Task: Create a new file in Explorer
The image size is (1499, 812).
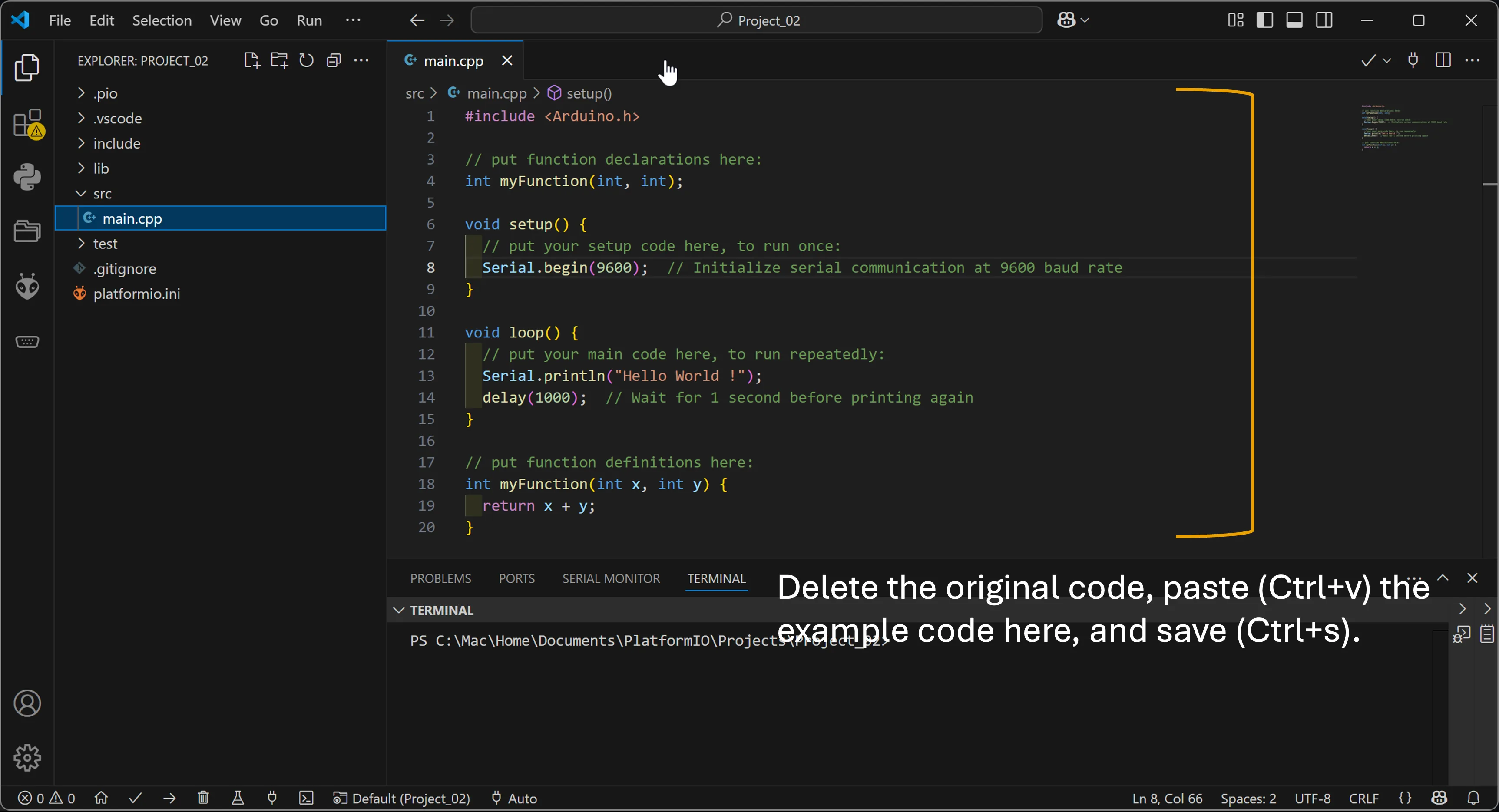Action: [251, 60]
